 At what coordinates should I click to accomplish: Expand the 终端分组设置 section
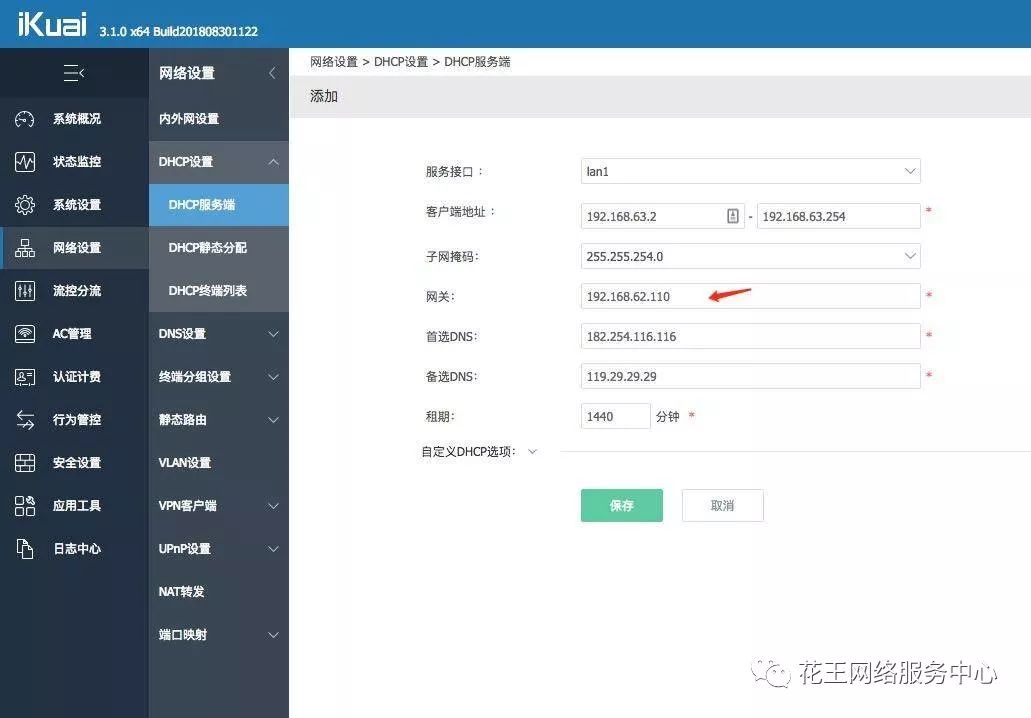(x=274, y=377)
